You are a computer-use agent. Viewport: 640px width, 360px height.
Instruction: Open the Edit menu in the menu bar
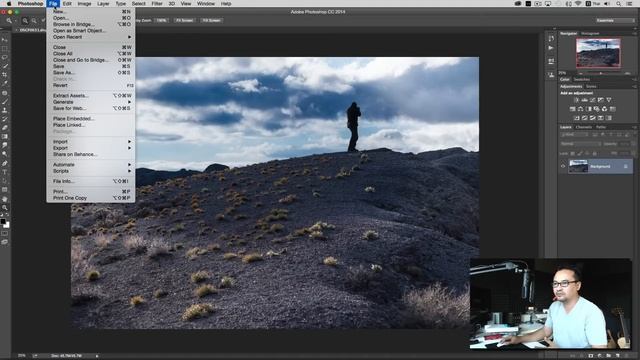(67, 4)
